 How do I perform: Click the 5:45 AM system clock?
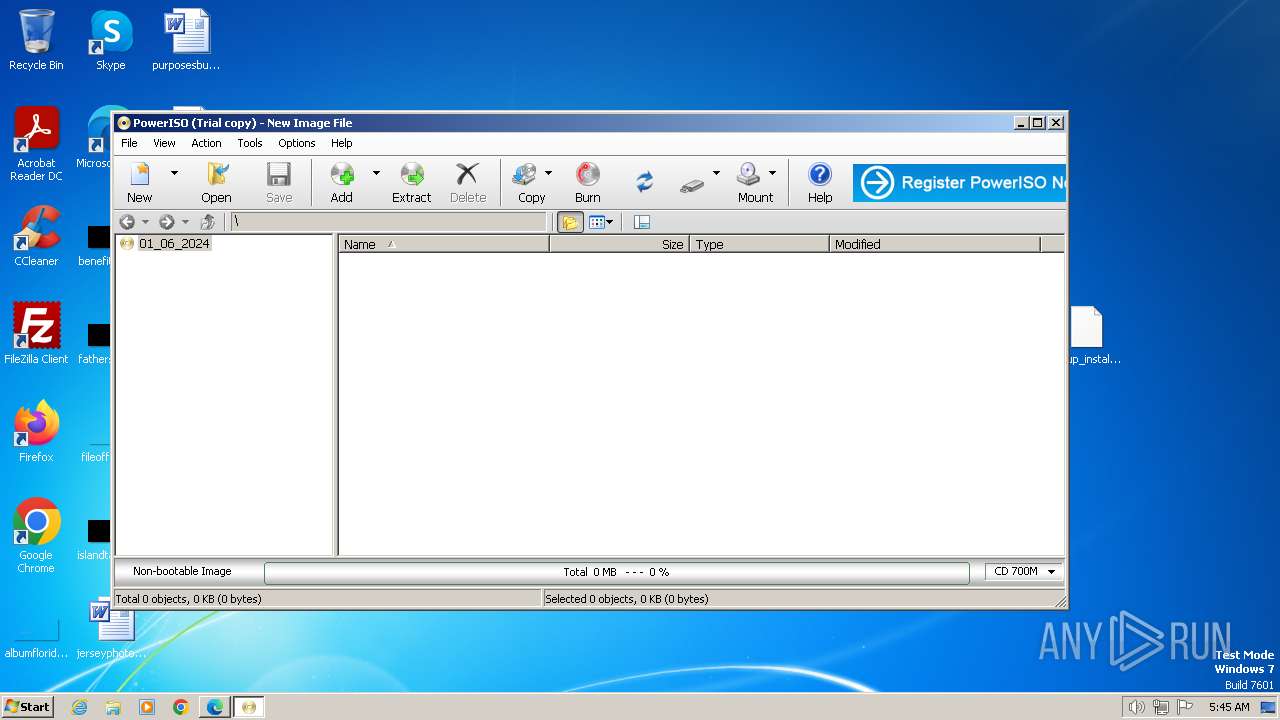click(1229, 707)
